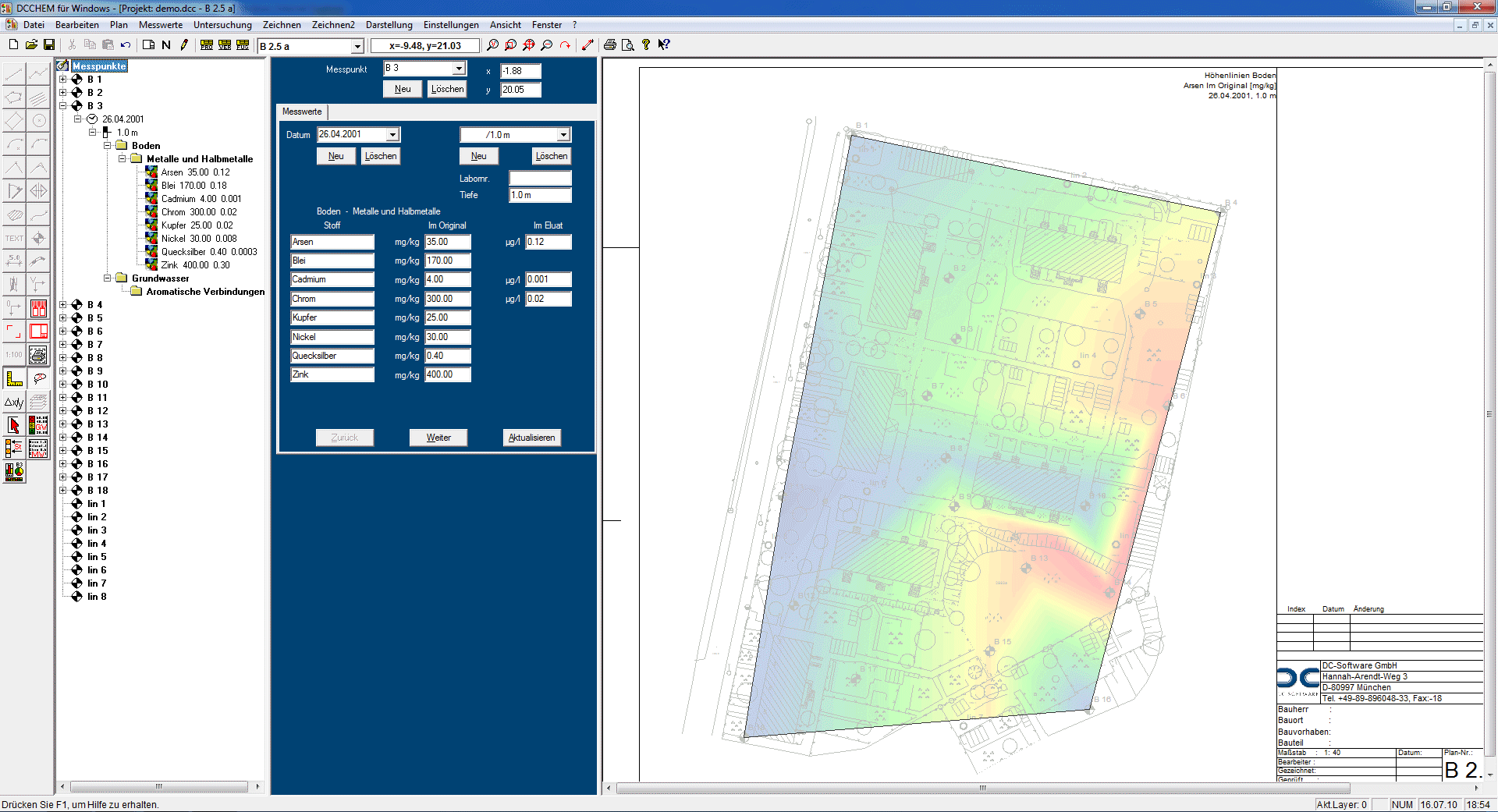
Task: Create a new project file
Action: click(13, 45)
